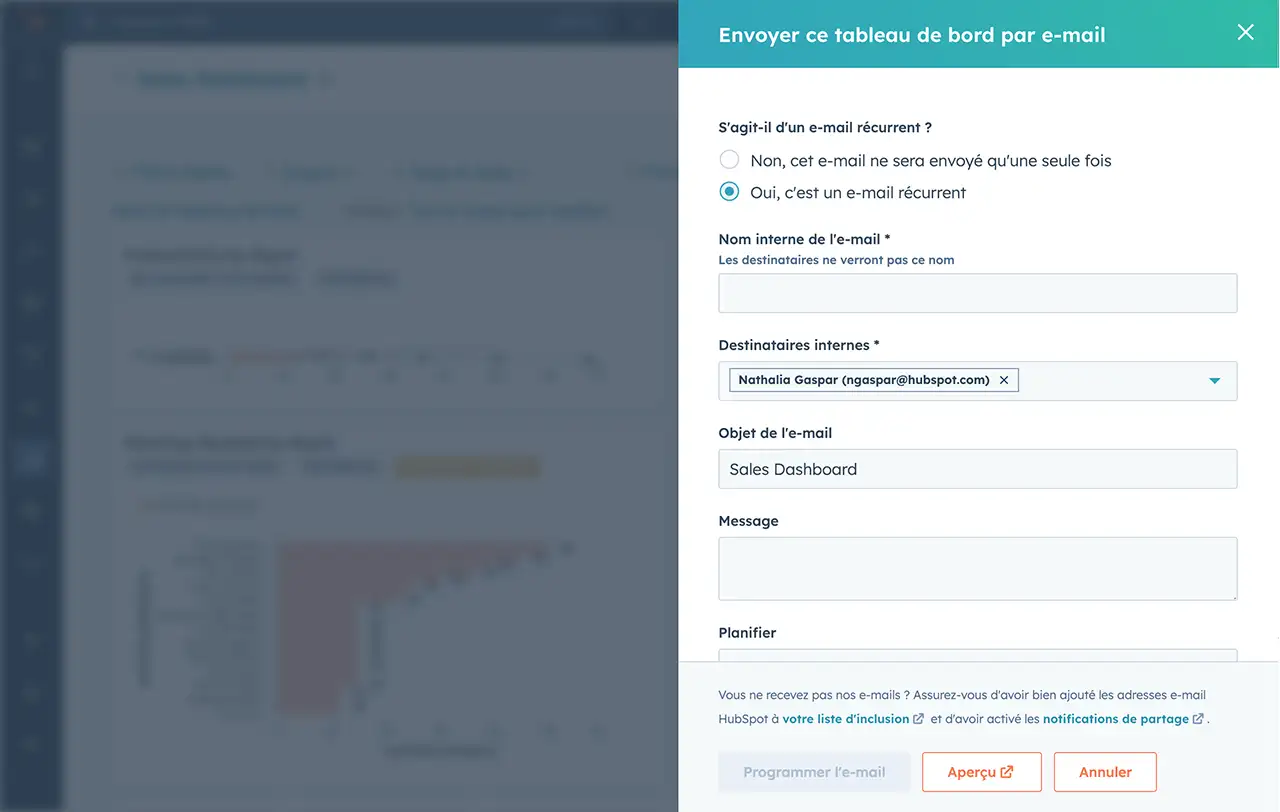Screen dimensions: 1280x812
Task: Select the recurring email radio option
Action: tap(730, 192)
